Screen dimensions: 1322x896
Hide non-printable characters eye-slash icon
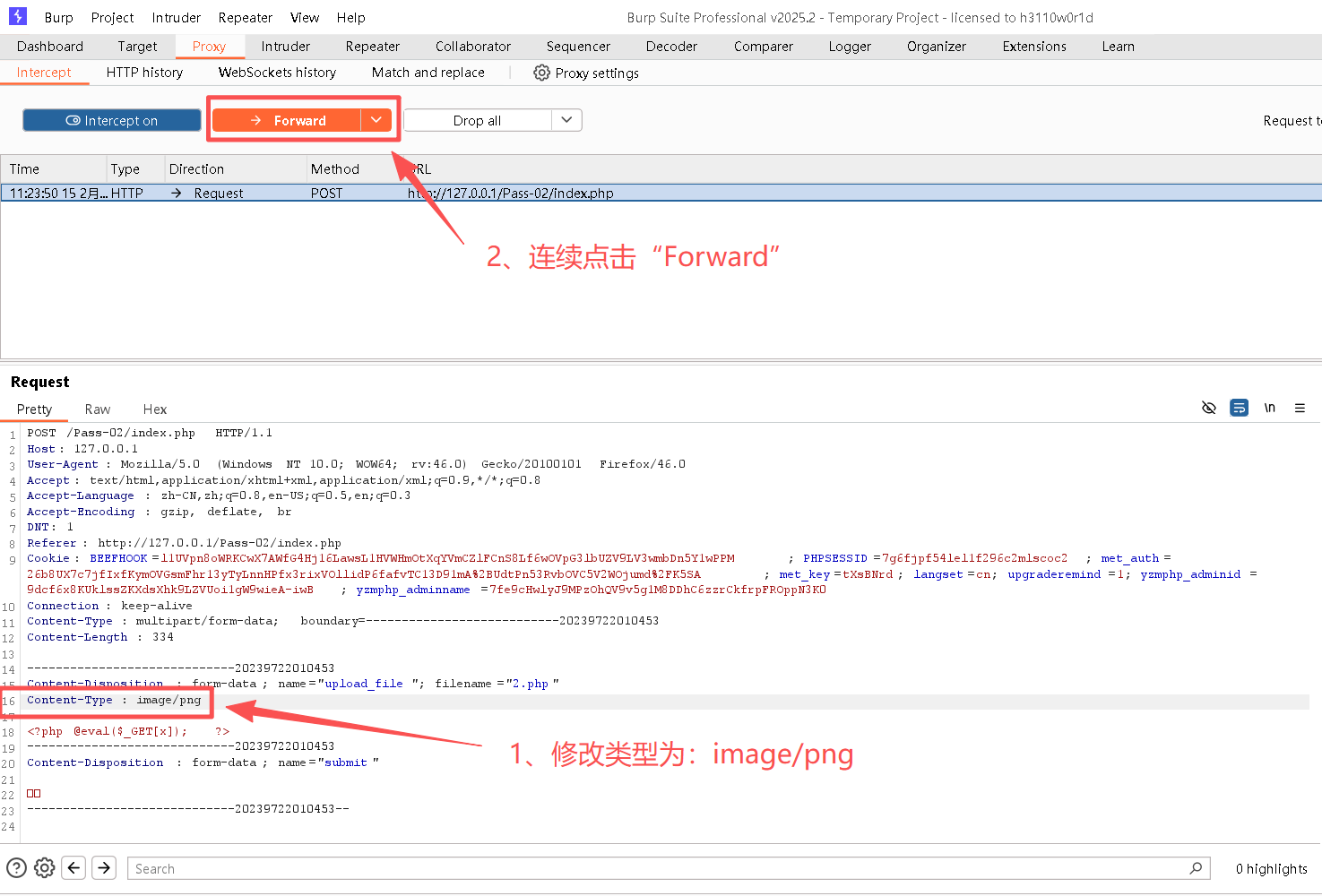pos(1208,408)
